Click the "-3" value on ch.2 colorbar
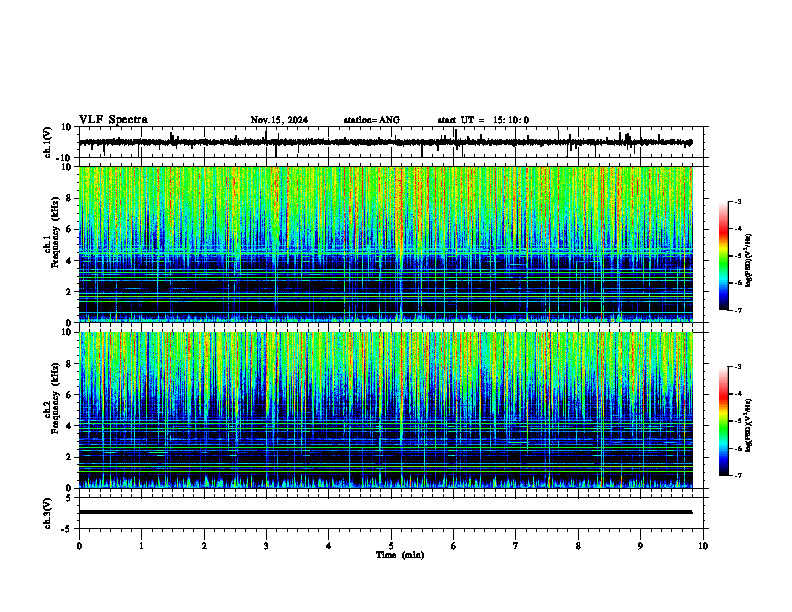 (x=737, y=367)
